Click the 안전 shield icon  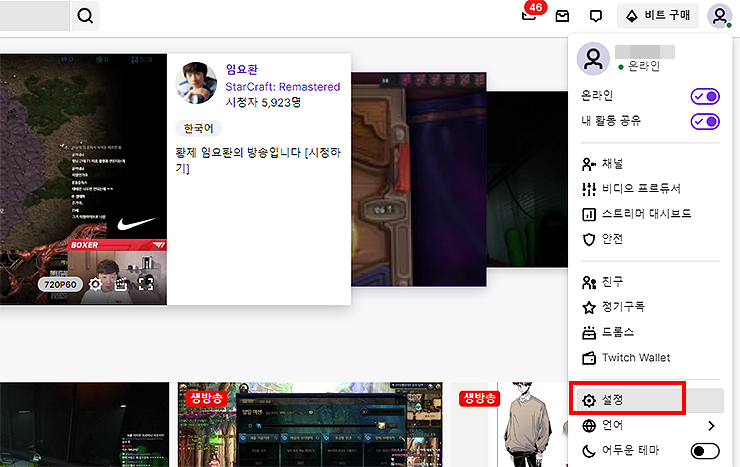pyautogui.click(x=589, y=240)
